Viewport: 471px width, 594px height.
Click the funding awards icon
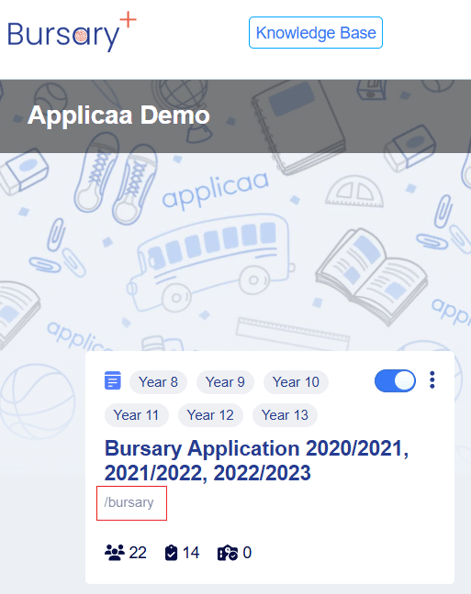point(227,552)
